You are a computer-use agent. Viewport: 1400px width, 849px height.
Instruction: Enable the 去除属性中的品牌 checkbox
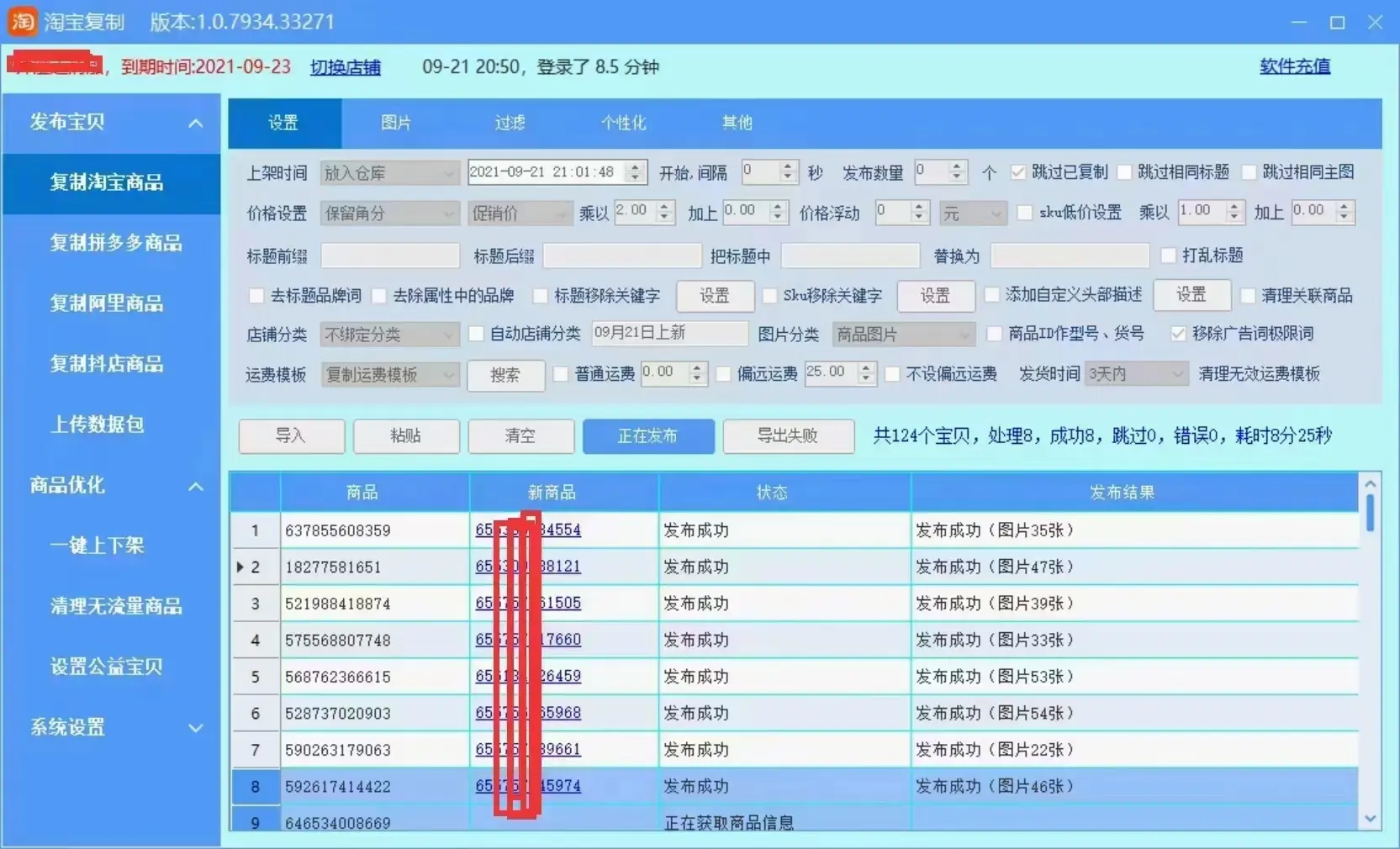tap(379, 296)
